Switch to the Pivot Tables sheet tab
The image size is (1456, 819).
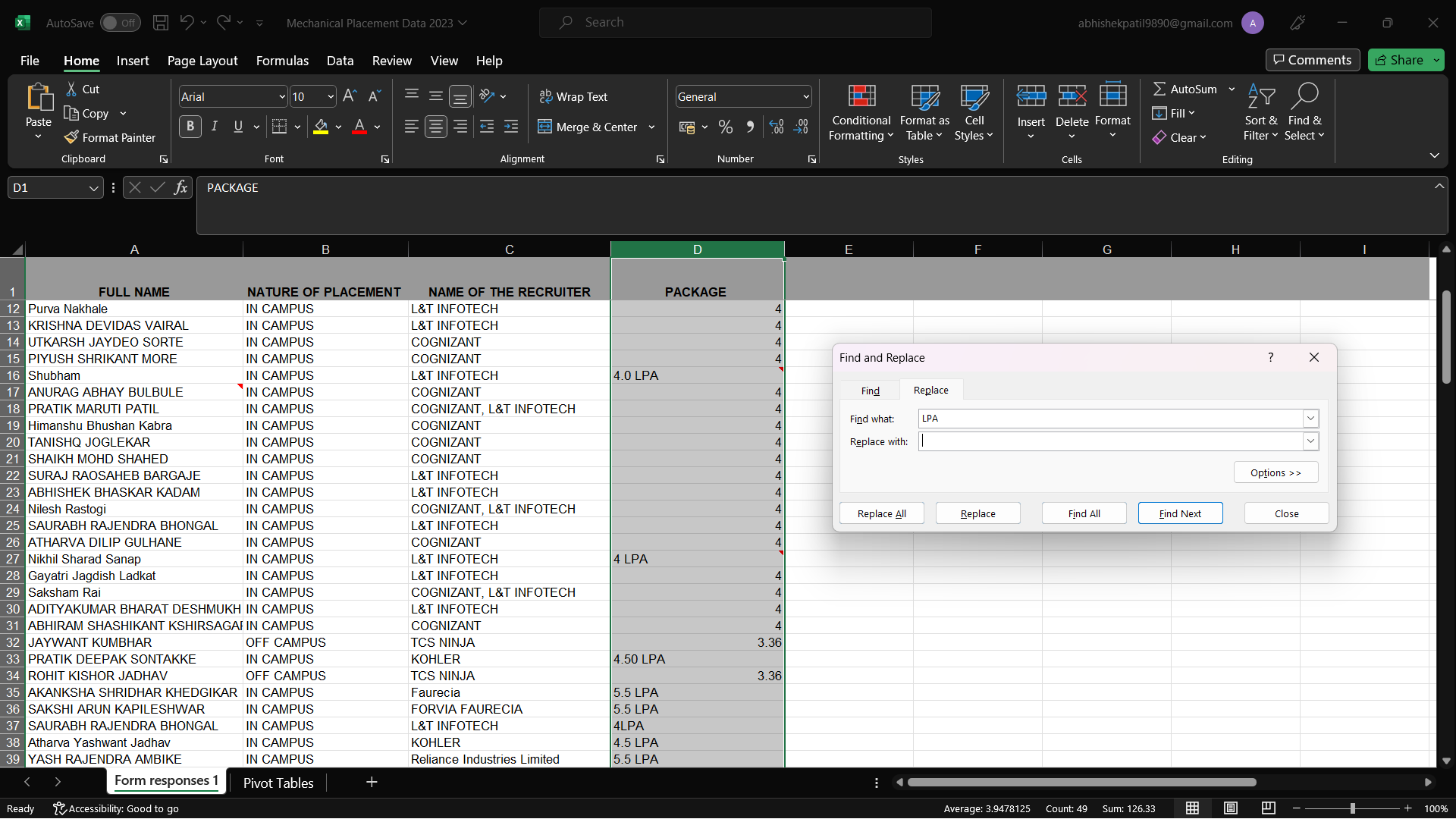pyautogui.click(x=278, y=783)
